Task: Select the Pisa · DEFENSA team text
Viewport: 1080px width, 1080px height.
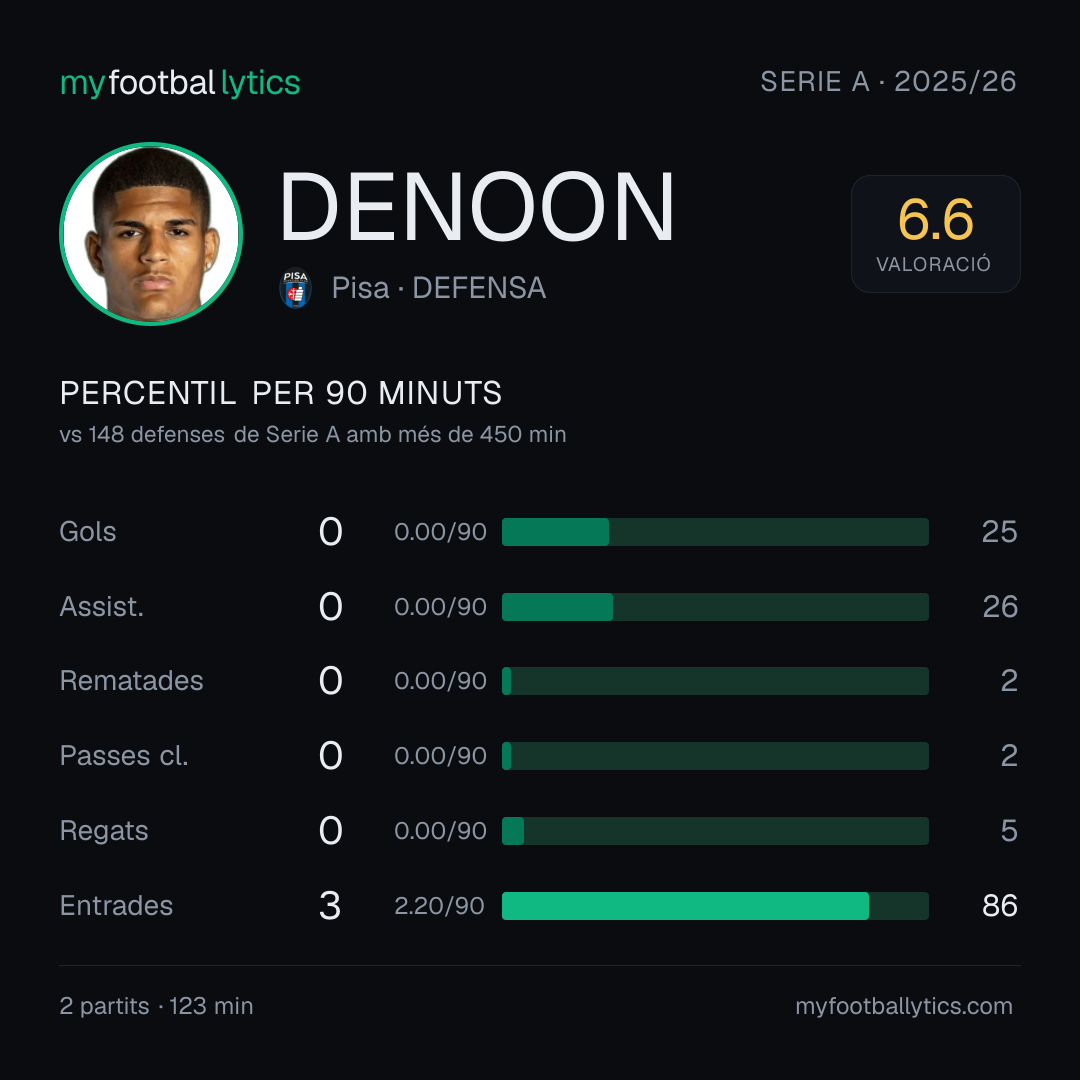Action: [439, 288]
